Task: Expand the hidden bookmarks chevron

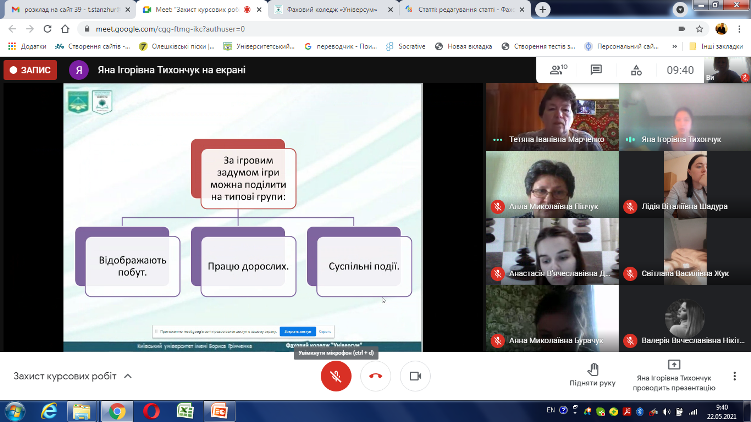Action: pos(674,46)
